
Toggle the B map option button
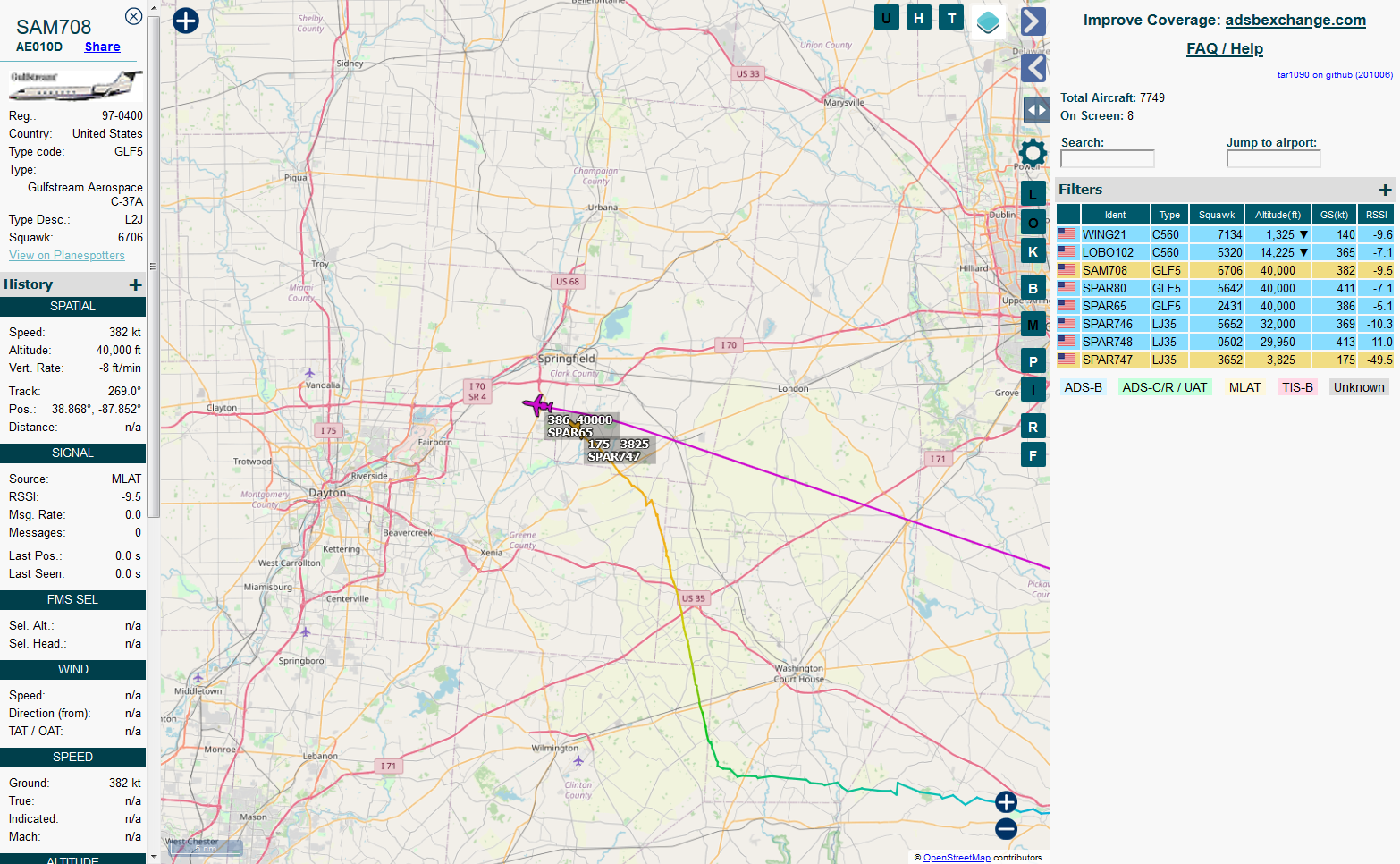click(x=1033, y=288)
